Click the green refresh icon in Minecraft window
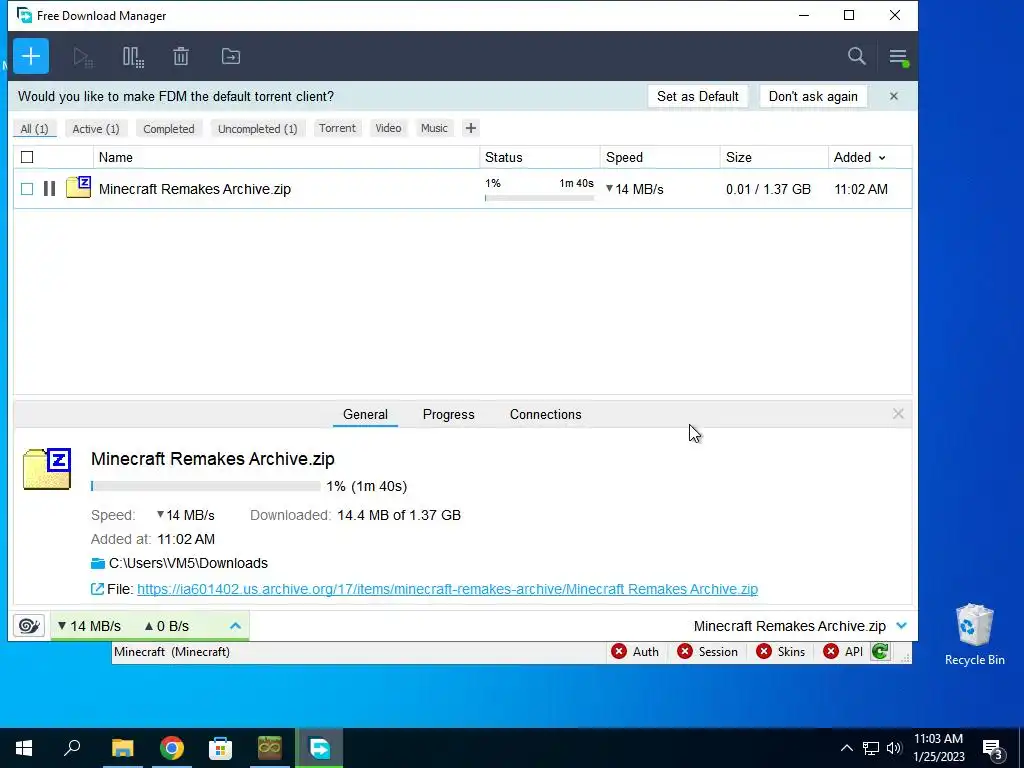This screenshot has width=1024, height=768. [x=880, y=651]
